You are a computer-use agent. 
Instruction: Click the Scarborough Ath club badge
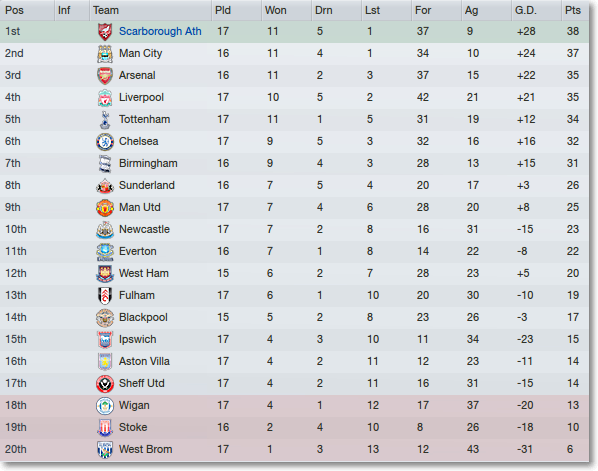pos(105,32)
